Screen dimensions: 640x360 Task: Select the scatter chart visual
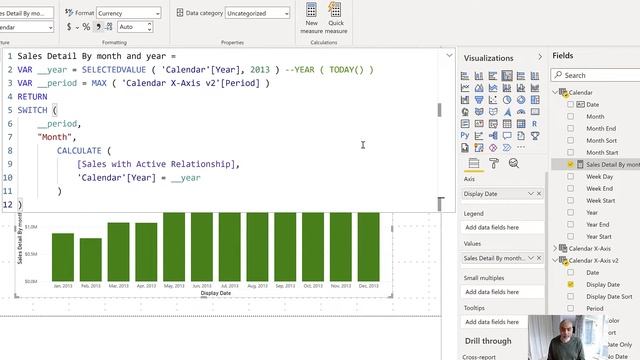(493, 100)
